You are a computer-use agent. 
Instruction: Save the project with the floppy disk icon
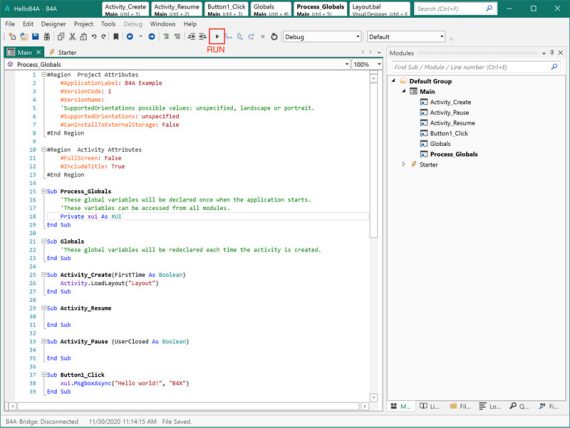tap(35, 36)
